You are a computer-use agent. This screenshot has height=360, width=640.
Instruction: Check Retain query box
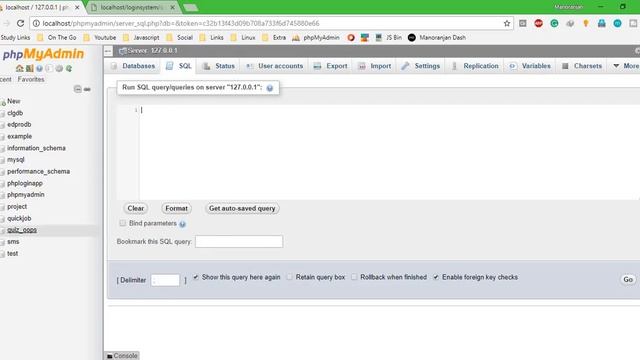tap(289, 277)
